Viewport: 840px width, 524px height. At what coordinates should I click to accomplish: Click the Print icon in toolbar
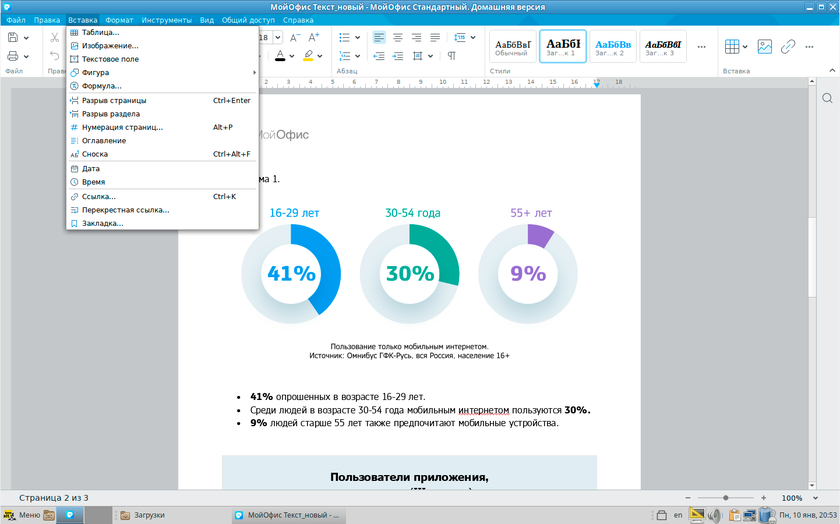point(13,56)
